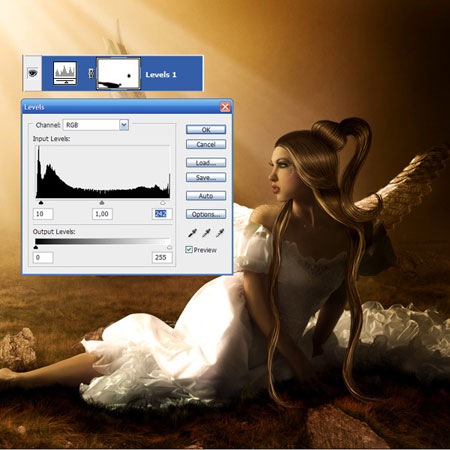This screenshot has width=450, height=450.
Task: Click the output levels field showing 0
Action: point(43,257)
